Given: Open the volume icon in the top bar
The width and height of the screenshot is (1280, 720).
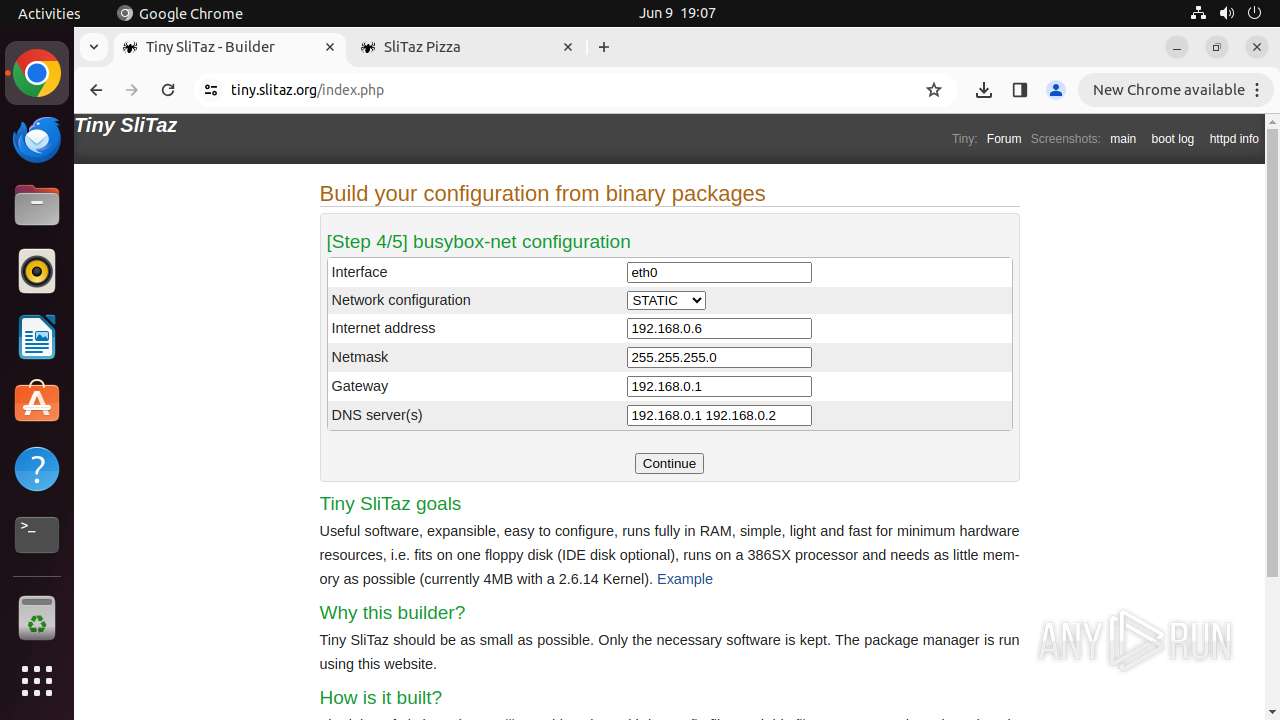Looking at the screenshot, I should click(x=1227, y=13).
